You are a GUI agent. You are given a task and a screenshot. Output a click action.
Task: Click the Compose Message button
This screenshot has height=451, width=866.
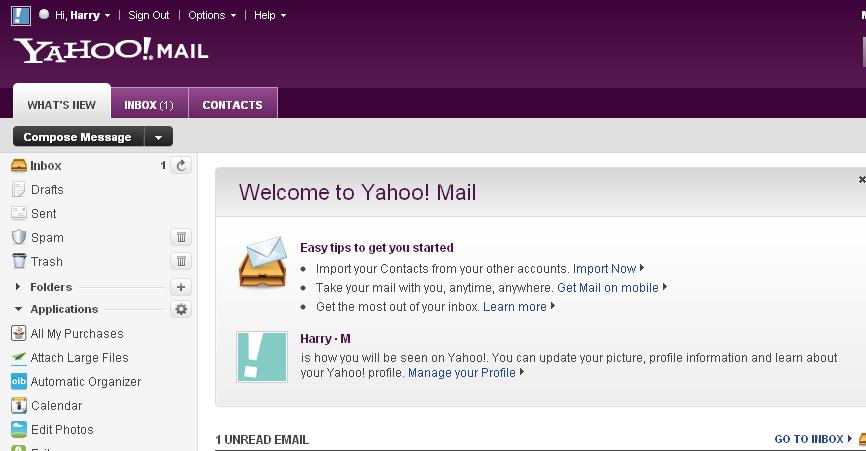(77, 137)
